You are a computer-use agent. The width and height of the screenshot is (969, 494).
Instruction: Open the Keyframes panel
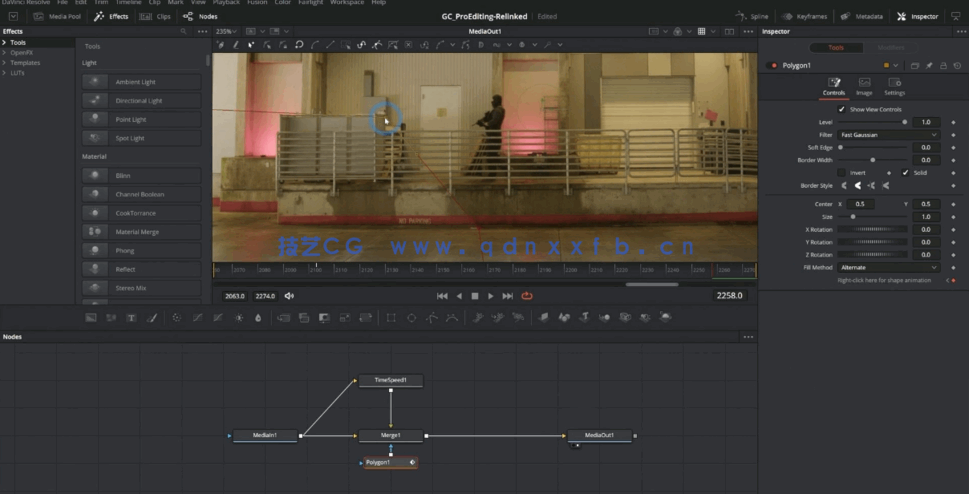click(805, 17)
